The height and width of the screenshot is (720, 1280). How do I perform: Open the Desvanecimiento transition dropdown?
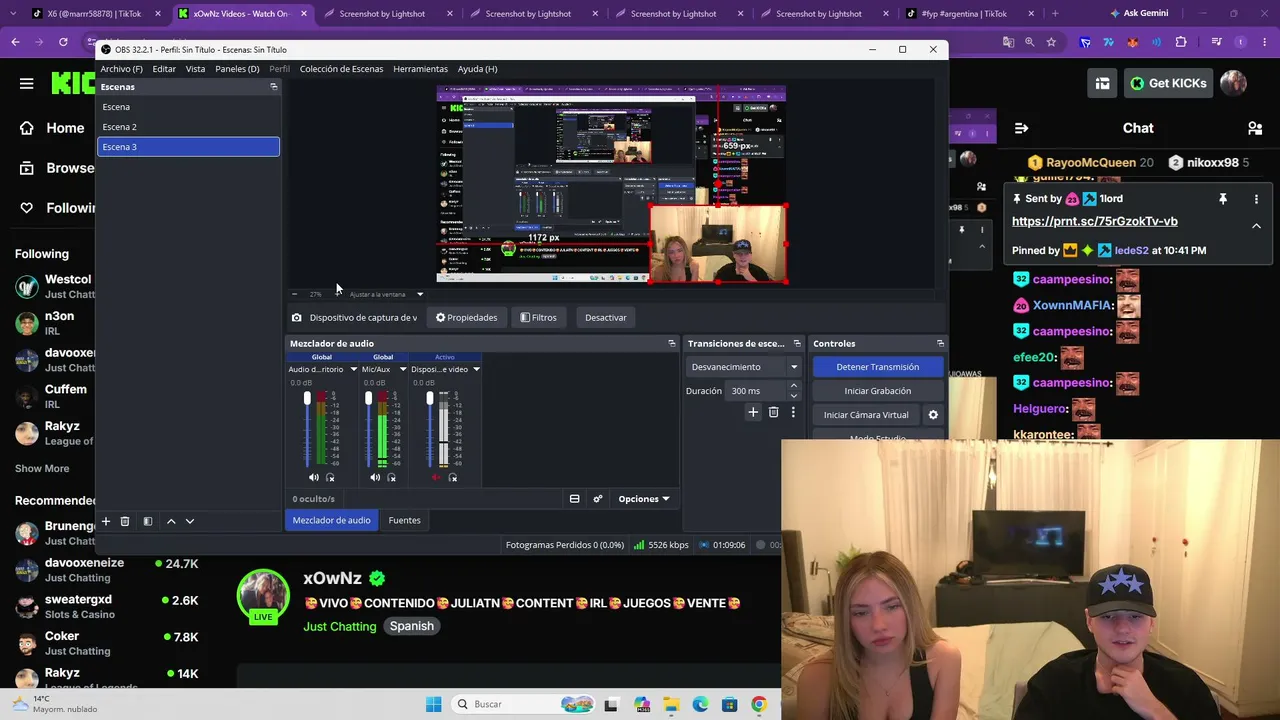(x=744, y=367)
